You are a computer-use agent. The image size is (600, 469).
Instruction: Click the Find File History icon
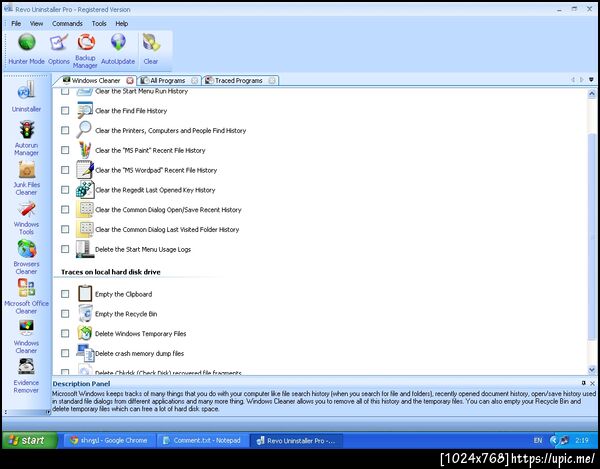(x=85, y=110)
